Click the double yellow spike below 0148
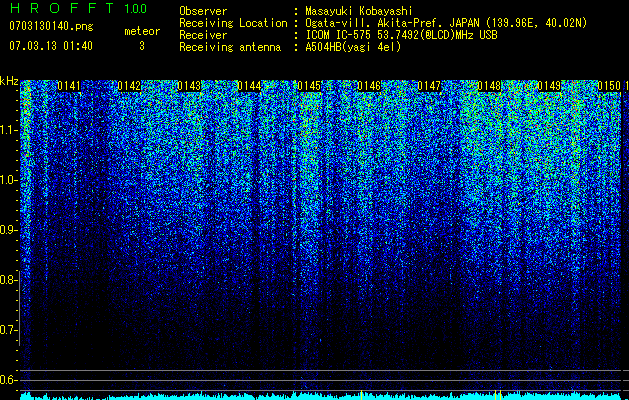 pos(498,395)
